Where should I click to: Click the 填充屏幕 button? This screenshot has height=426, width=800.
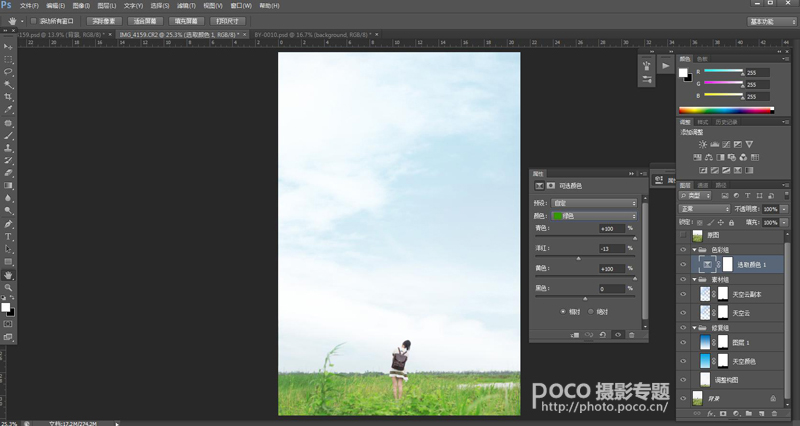186,21
